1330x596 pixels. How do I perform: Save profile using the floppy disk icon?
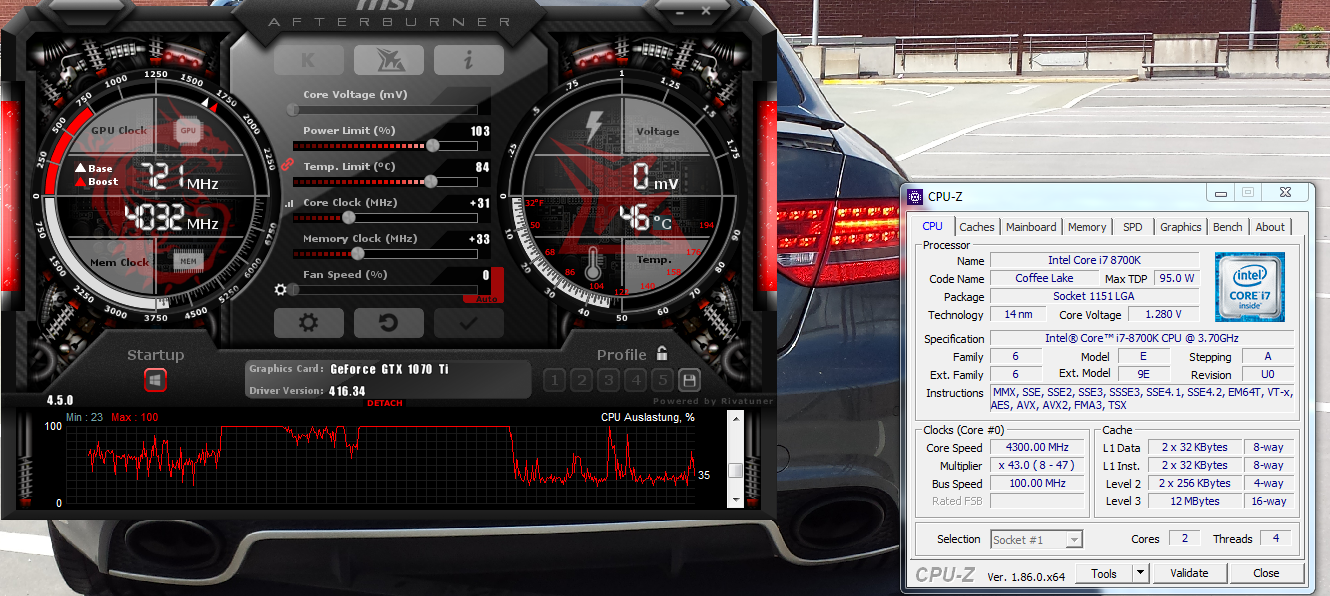[x=688, y=380]
